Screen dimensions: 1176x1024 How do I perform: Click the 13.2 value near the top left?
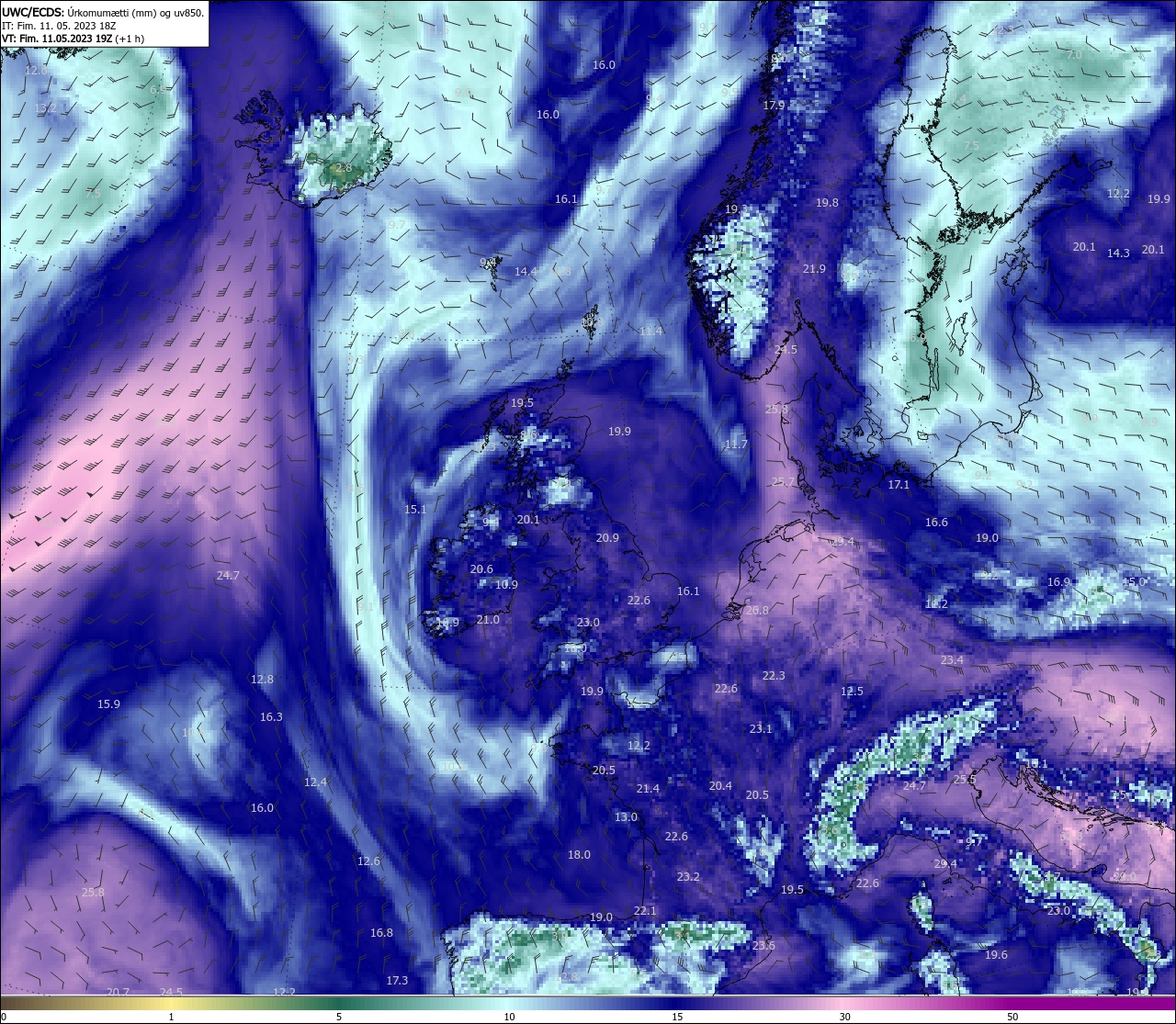45,108
